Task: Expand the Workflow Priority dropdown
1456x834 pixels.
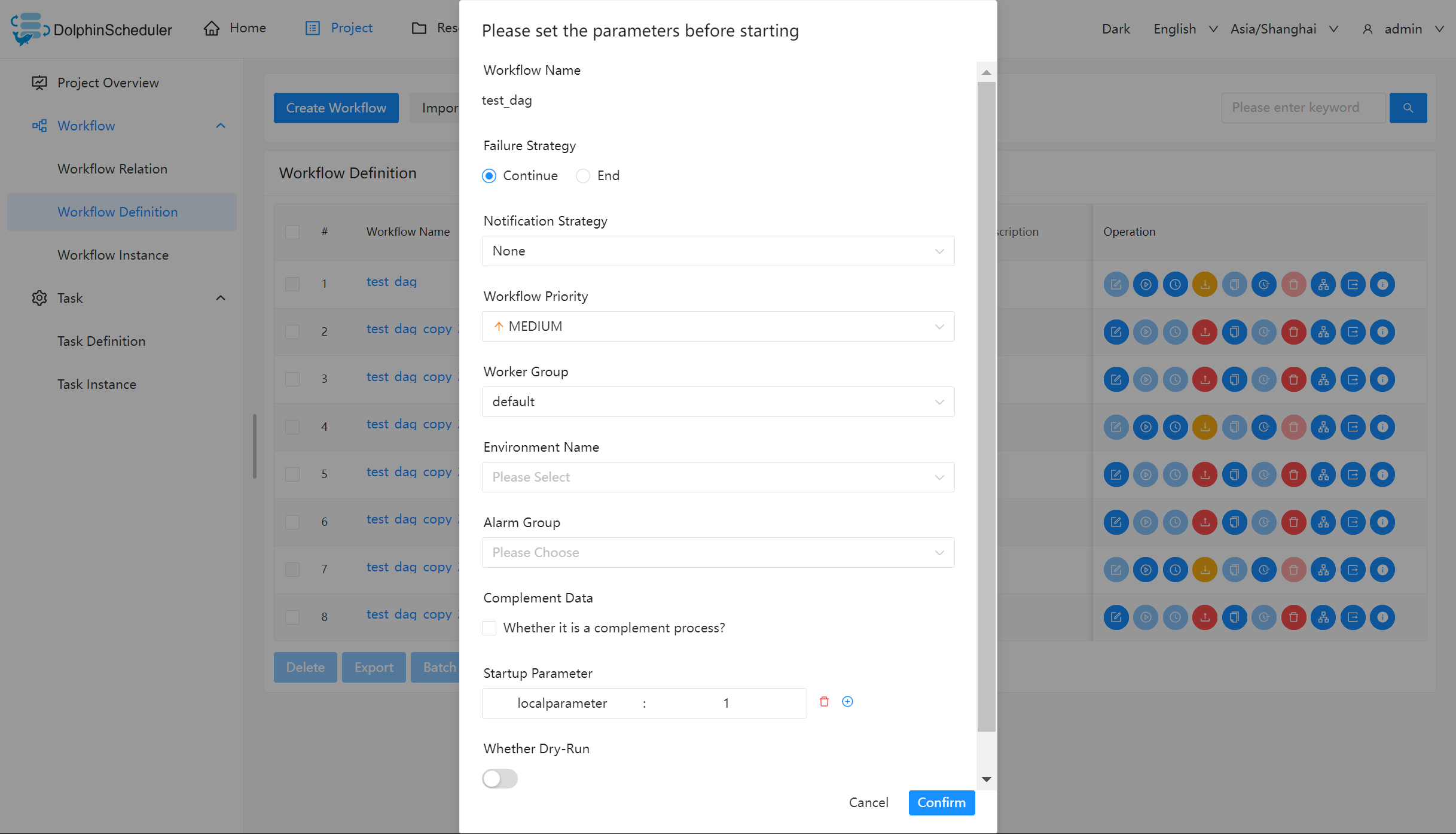Action: click(718, 326)
